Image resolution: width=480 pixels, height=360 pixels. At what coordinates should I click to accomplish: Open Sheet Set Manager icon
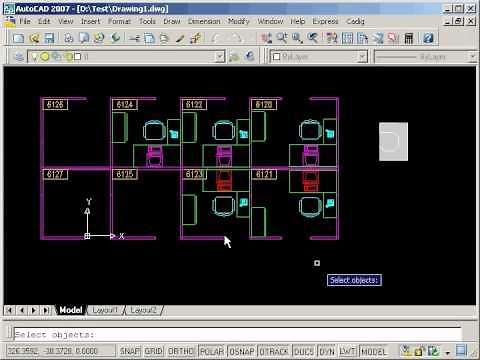pos(378,38)
